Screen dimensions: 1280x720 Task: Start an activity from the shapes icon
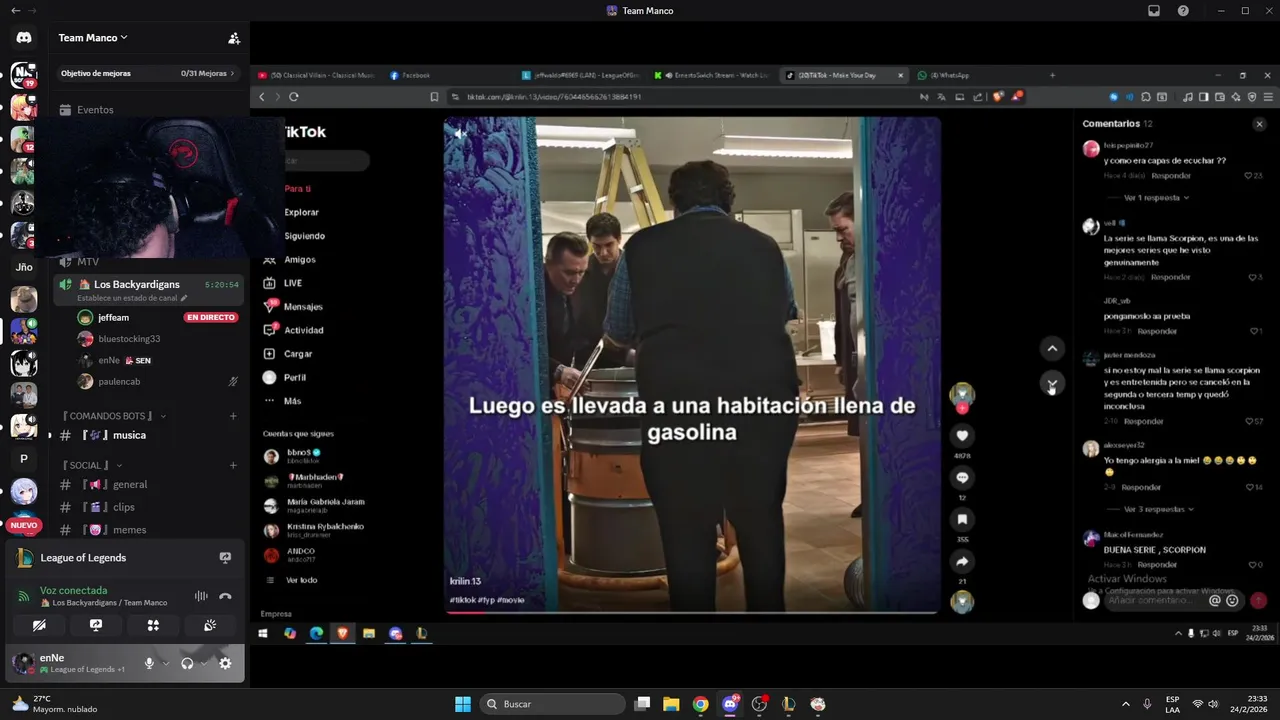point(153,625)
